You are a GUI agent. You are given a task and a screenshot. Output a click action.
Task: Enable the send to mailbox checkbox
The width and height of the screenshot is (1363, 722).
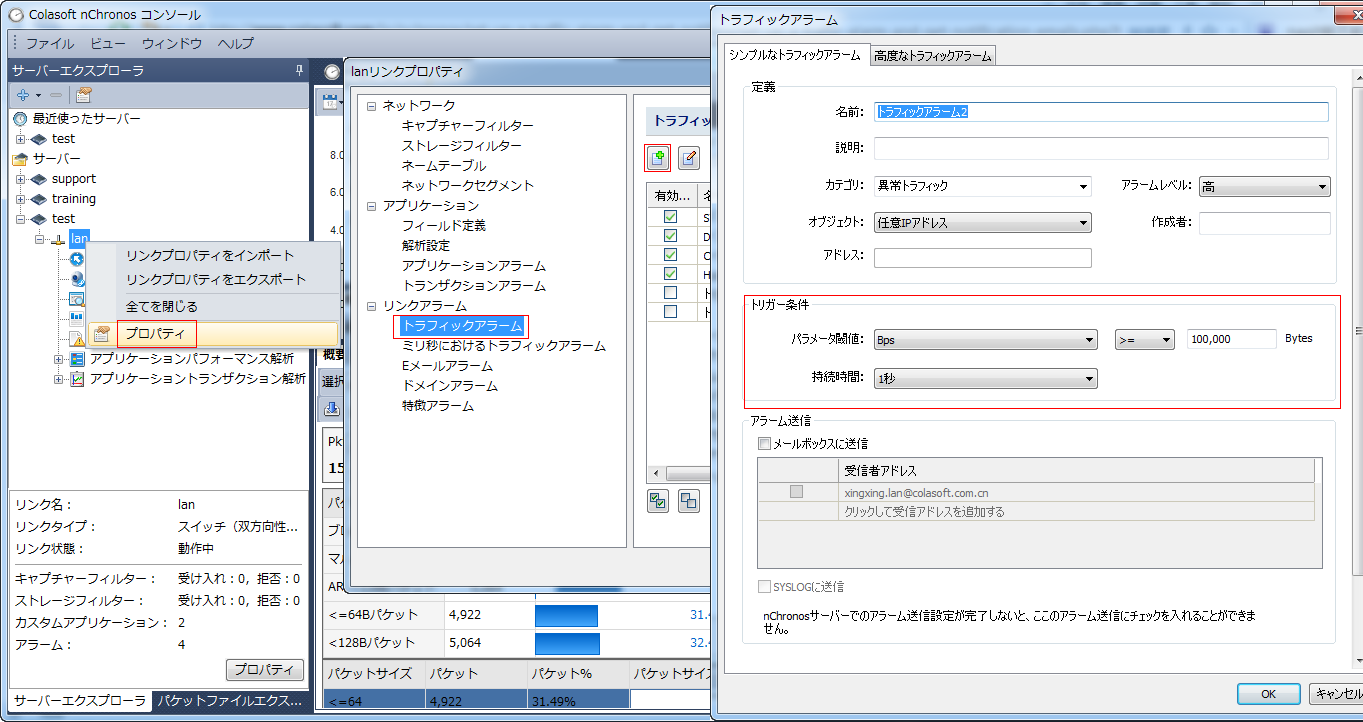(764, 443)
